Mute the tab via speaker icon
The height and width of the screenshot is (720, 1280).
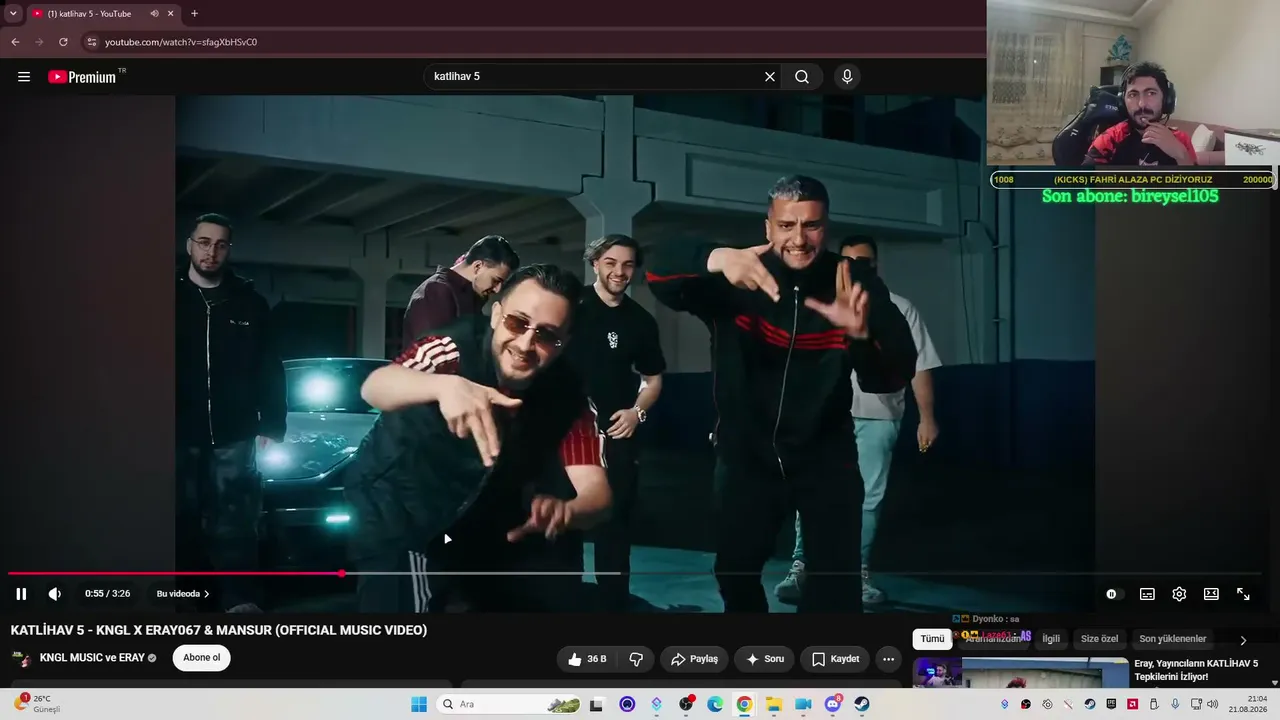coord(155,14)
